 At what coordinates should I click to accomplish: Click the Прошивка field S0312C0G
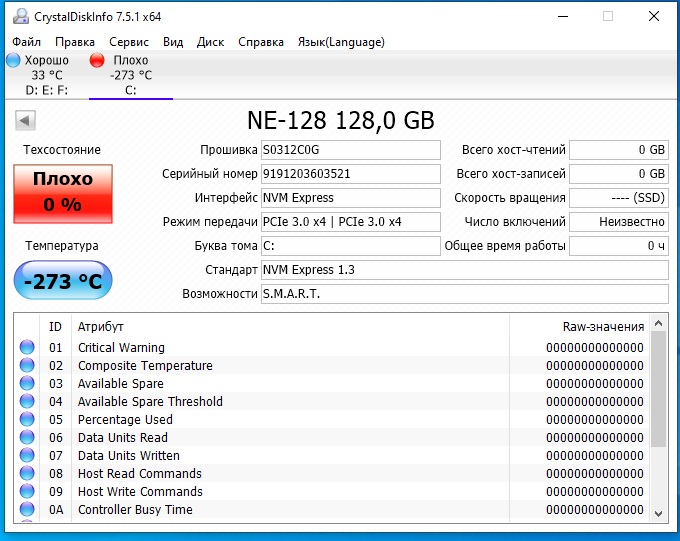(x=350, y=150)
